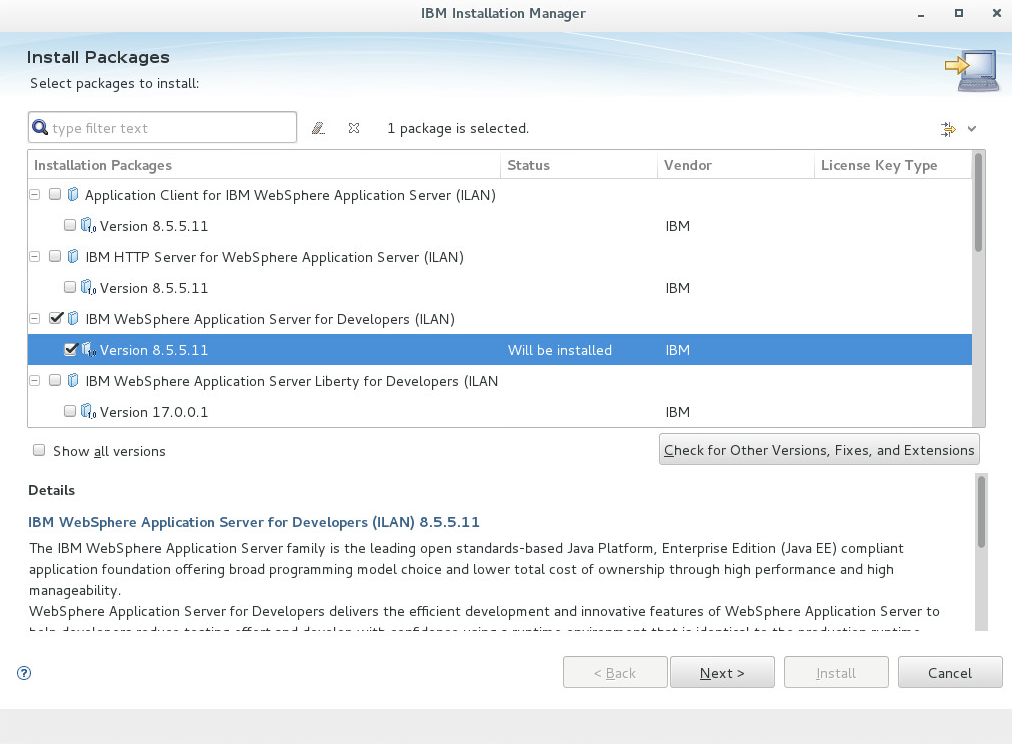Image resolution: width=1012 pixels, height=744 pixels.
Task: Uncheck the highlighted Version 8.5.5.11 checkbox
Action: (70, 349)
